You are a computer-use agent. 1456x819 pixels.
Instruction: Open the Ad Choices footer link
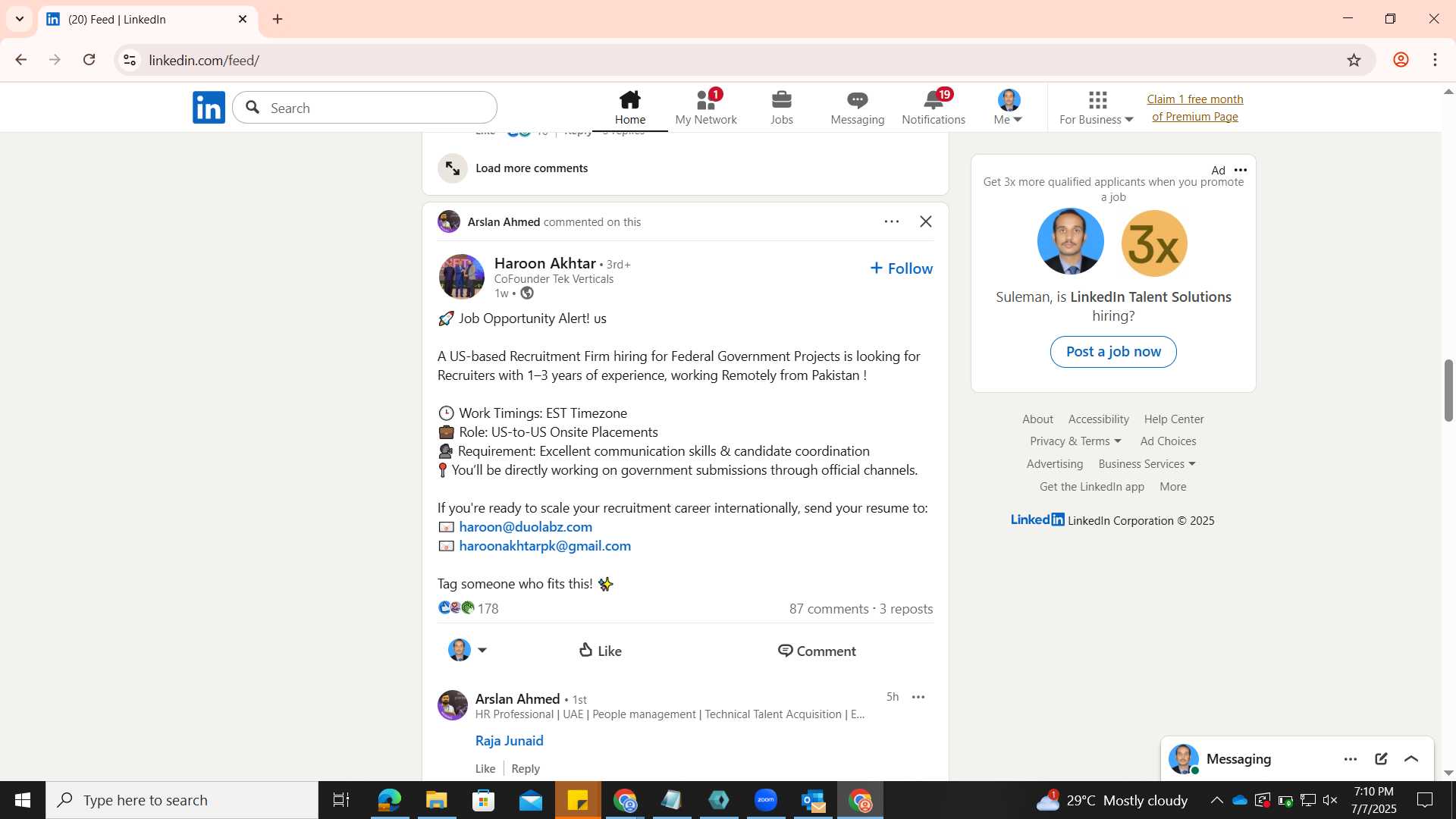pos(1168,441)
